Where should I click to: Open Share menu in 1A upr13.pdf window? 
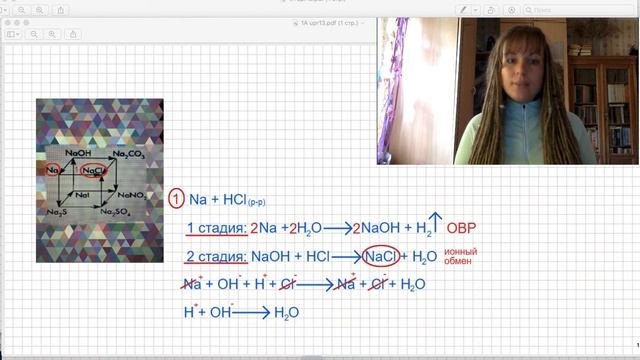(x=73, y=34)
